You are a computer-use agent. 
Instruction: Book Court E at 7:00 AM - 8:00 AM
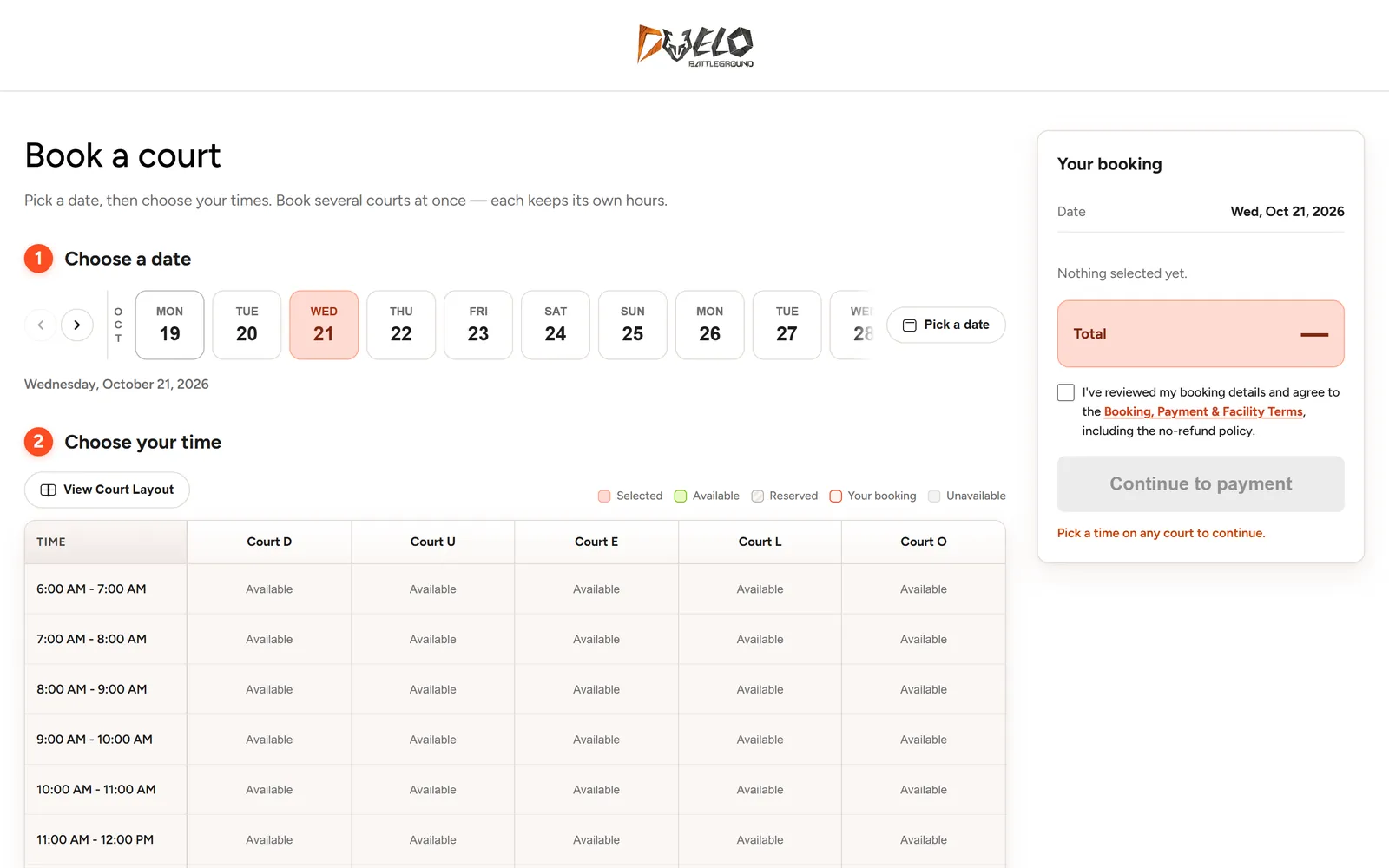click(596, 640)
